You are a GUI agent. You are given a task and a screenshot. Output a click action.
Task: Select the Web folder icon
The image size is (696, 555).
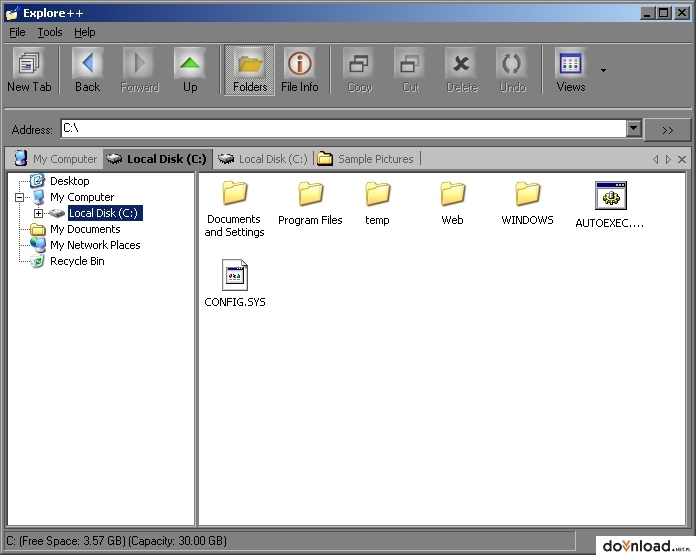(x=452, y=194)
